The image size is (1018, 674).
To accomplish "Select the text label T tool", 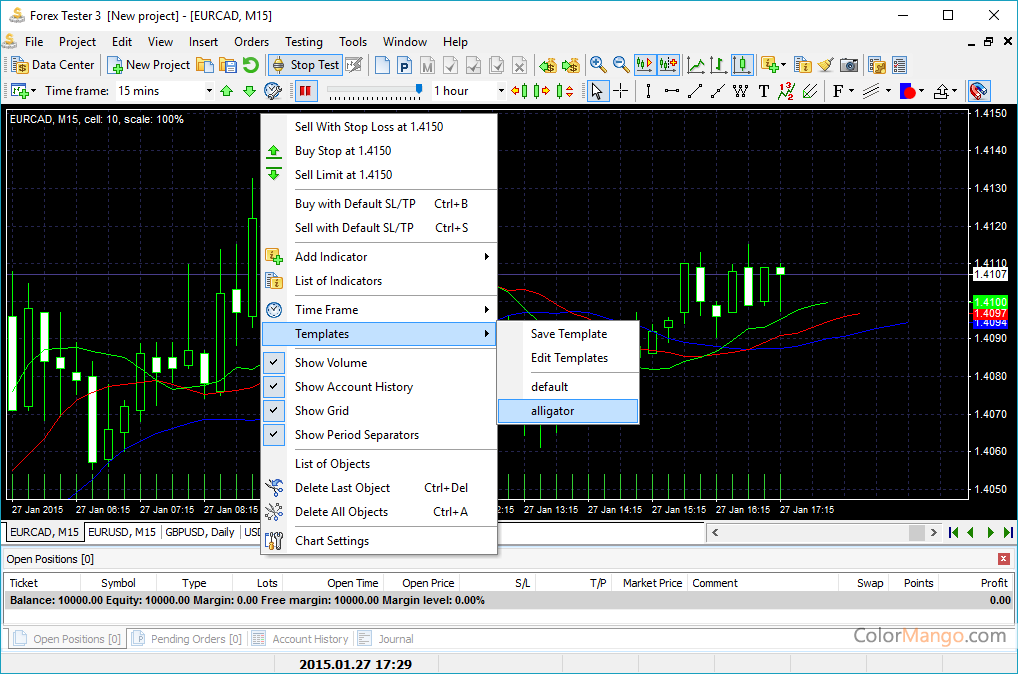I will tap(764, 91).
